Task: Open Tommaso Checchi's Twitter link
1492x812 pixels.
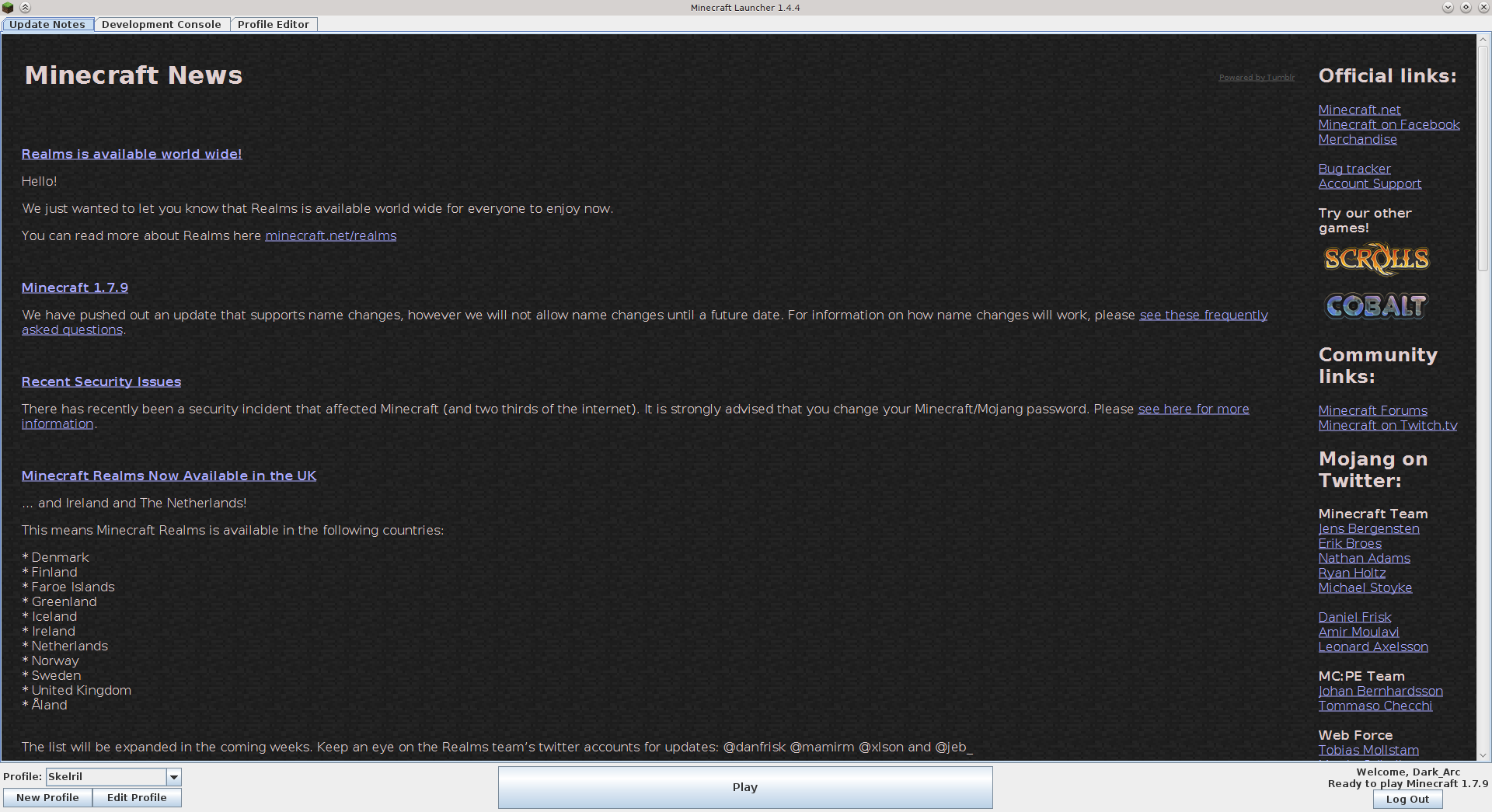Action: pyautogui.click(x=1375, y=706)
